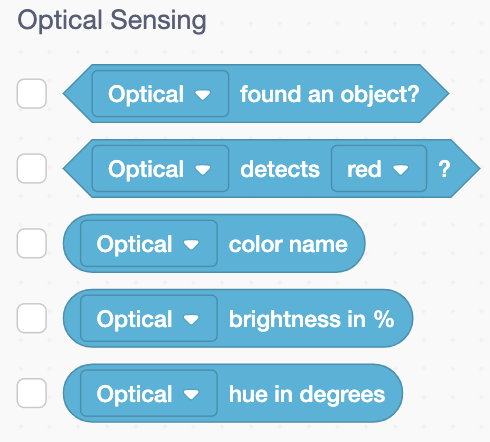490x442 pixels.
Task: Select the detects red boolean block text
Action: 280,169
